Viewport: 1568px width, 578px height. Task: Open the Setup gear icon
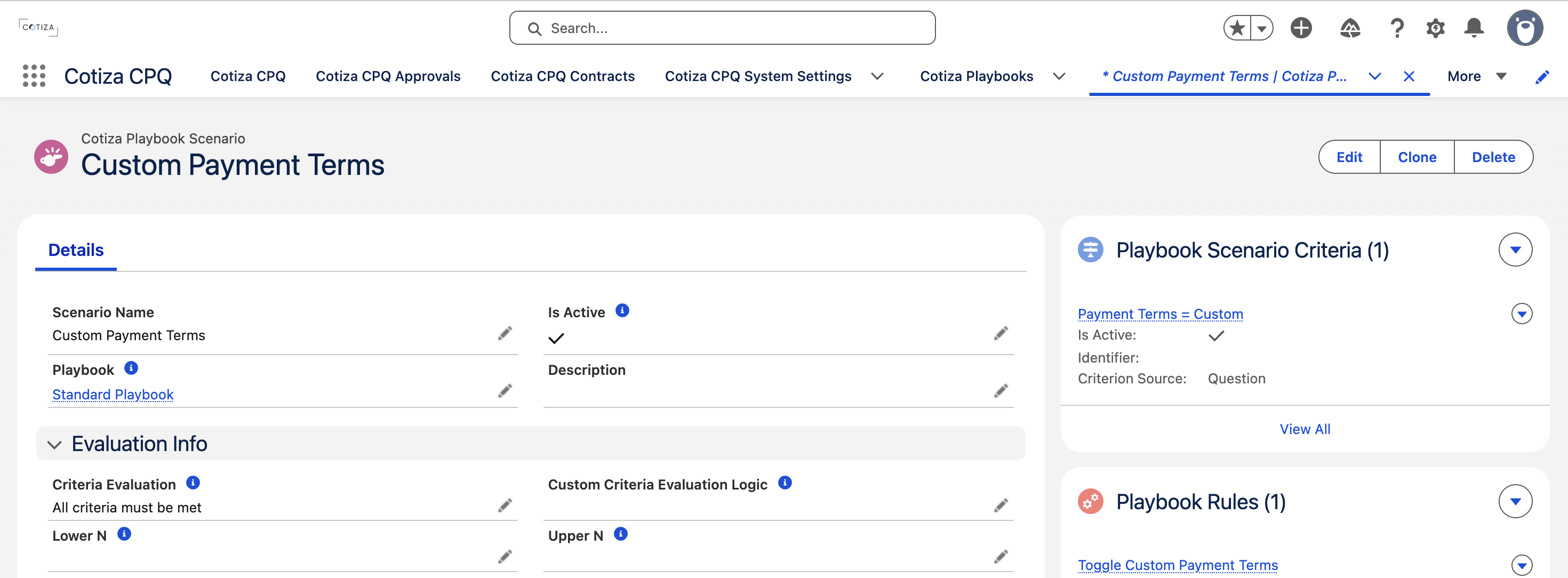pyautogui.click(x=1435, y=28)
